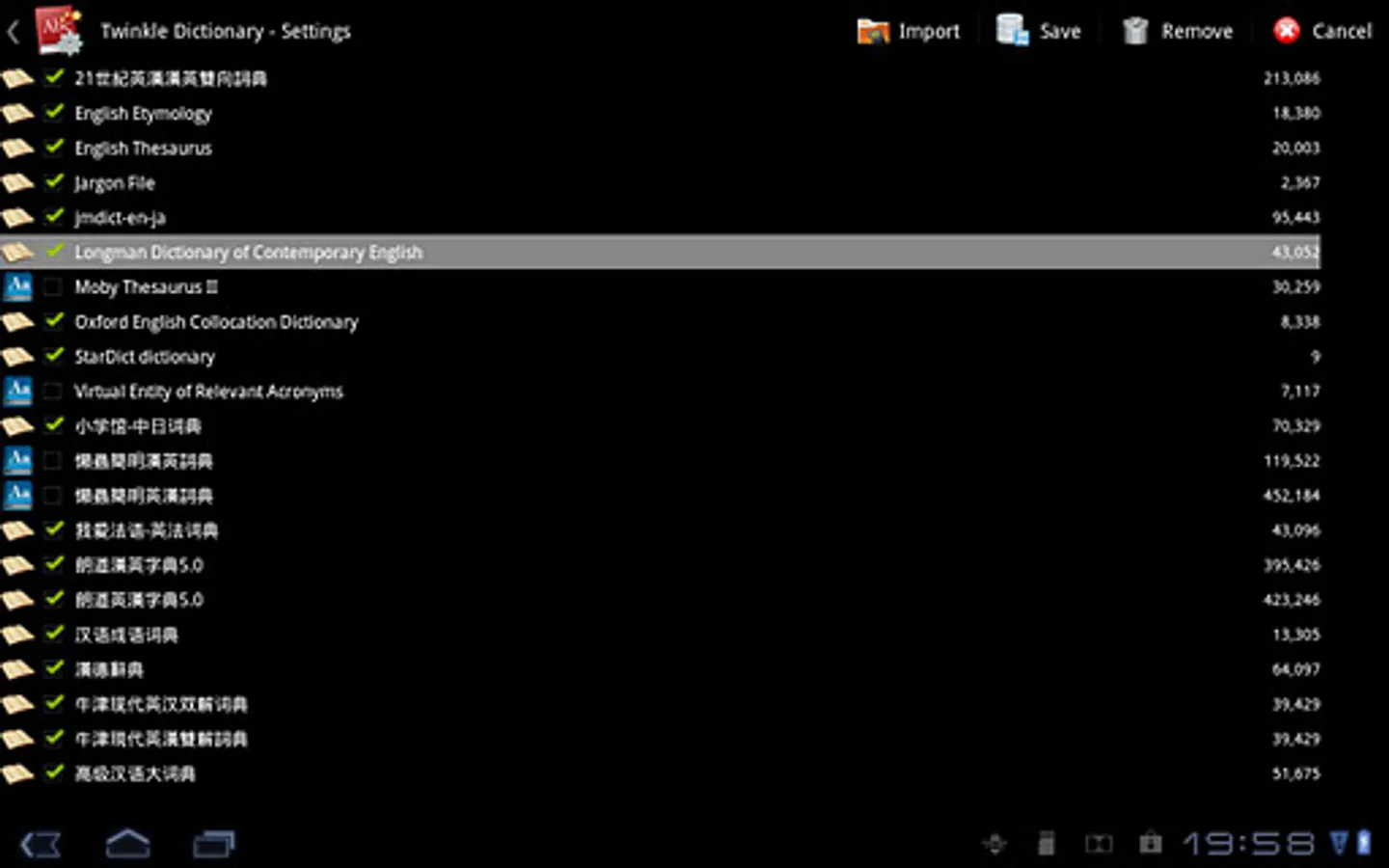Tap the Twinkle Dictionary app icon
Image resolution: width=1389 pixels, height=868 pixels.
point(58,30)
